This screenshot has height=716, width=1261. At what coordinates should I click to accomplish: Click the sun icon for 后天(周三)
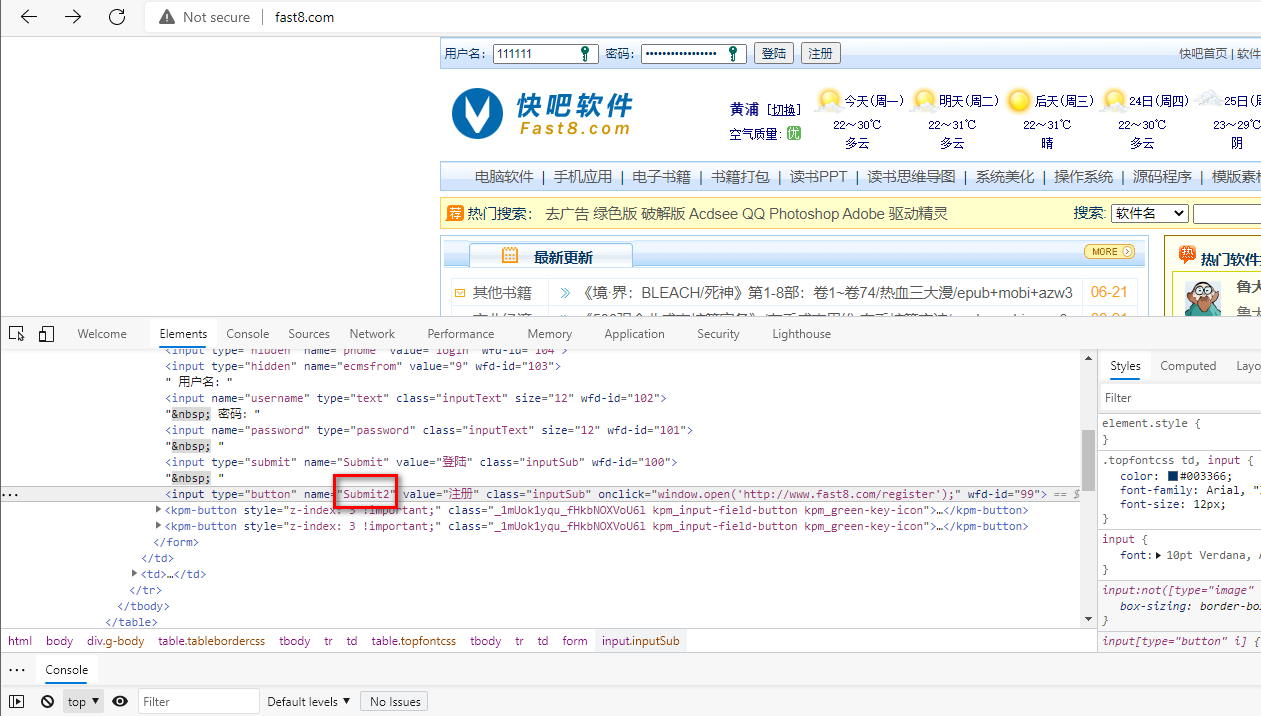(1019, 100)
